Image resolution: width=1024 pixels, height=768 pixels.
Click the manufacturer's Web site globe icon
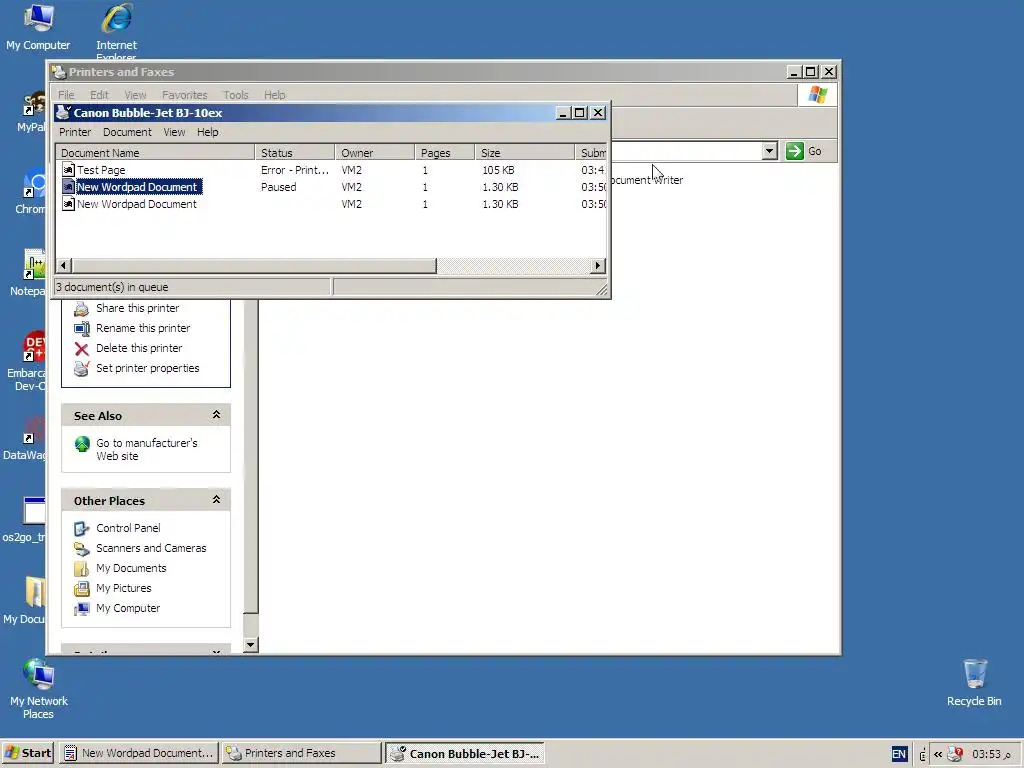click(82, 444)
